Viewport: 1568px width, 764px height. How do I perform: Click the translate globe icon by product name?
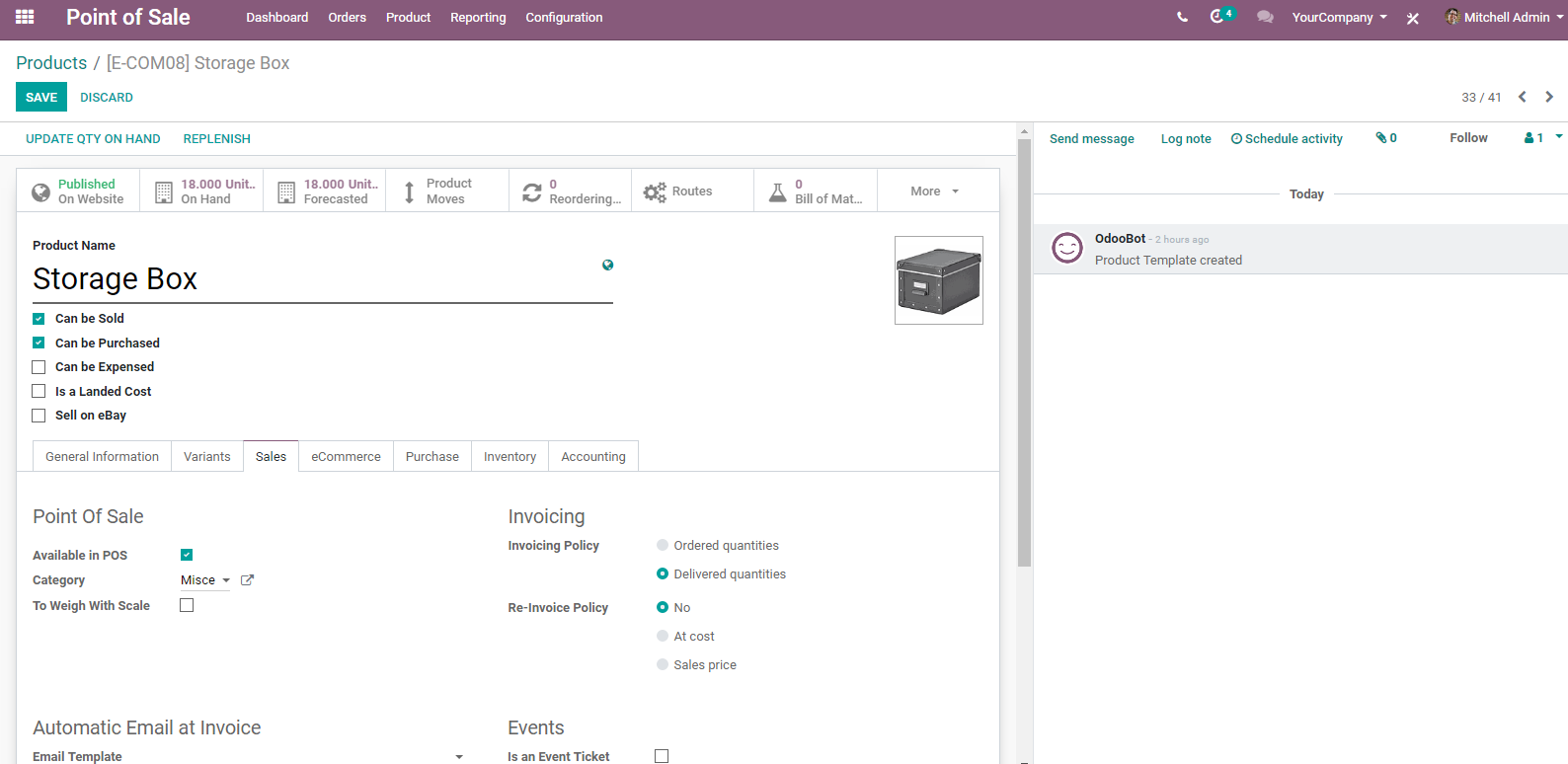click(607, 265)
